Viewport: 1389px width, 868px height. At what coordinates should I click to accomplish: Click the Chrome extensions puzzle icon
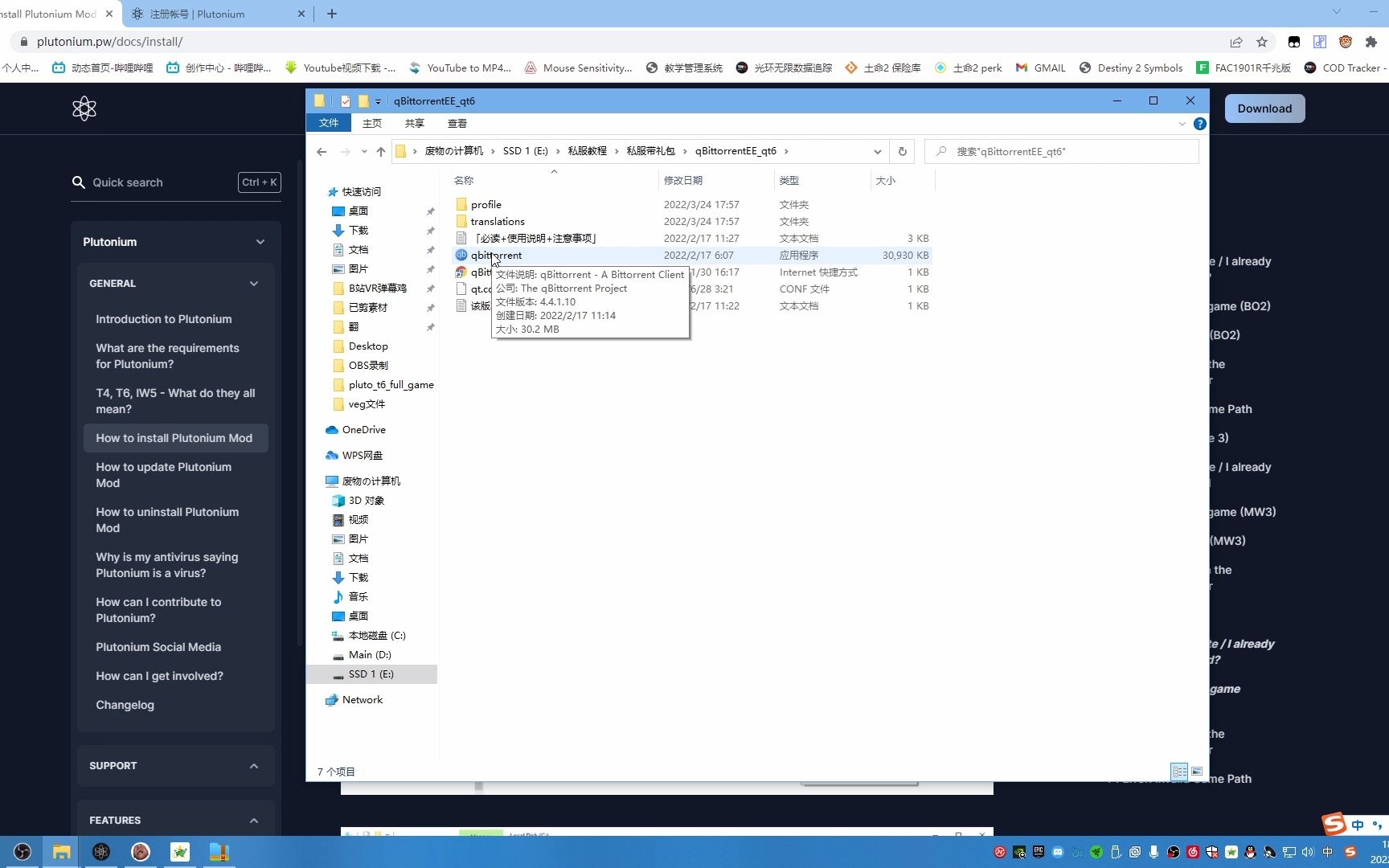[1371, 42]
